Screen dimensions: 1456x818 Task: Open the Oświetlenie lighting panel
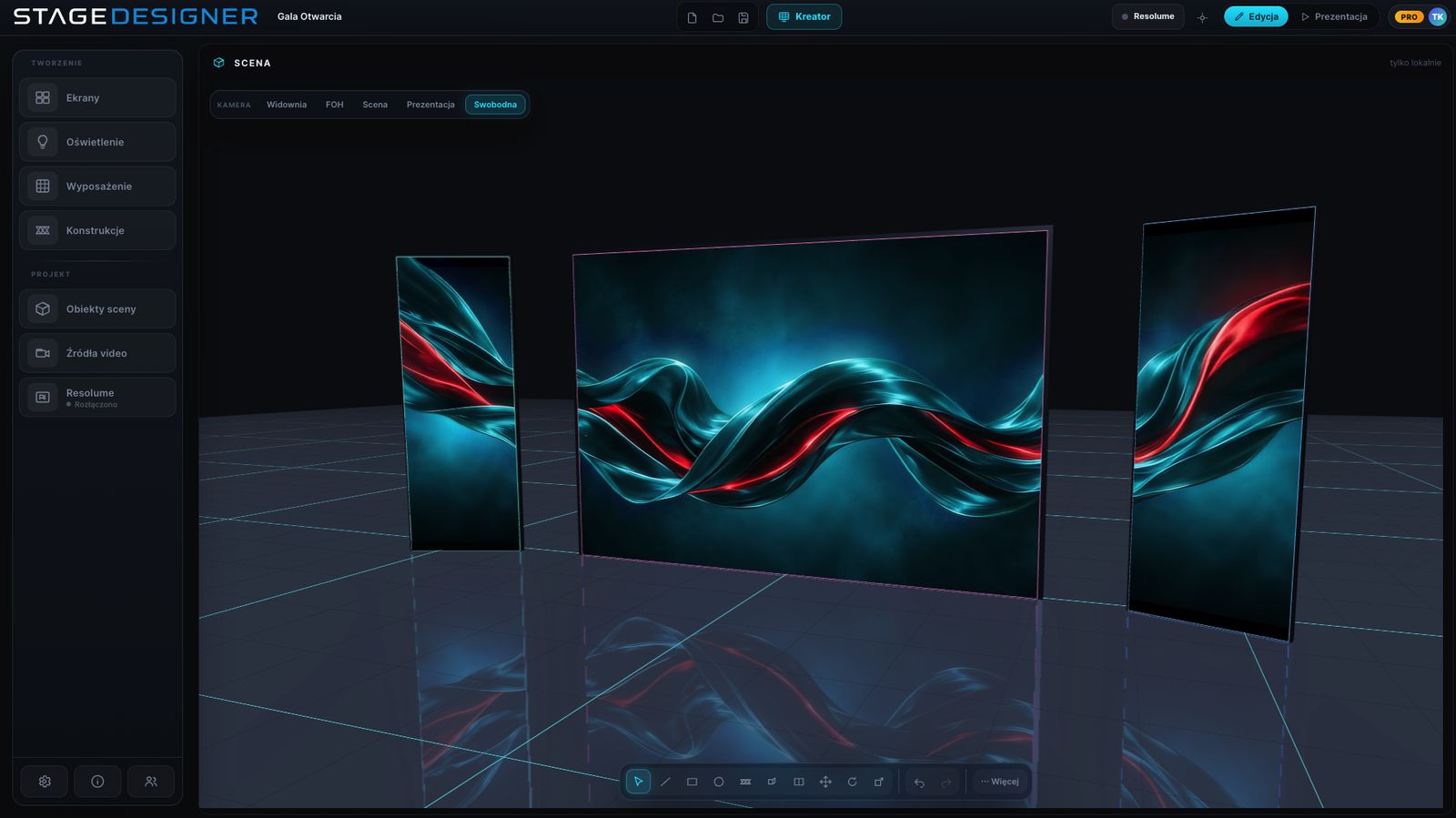[x=97, y=142]
